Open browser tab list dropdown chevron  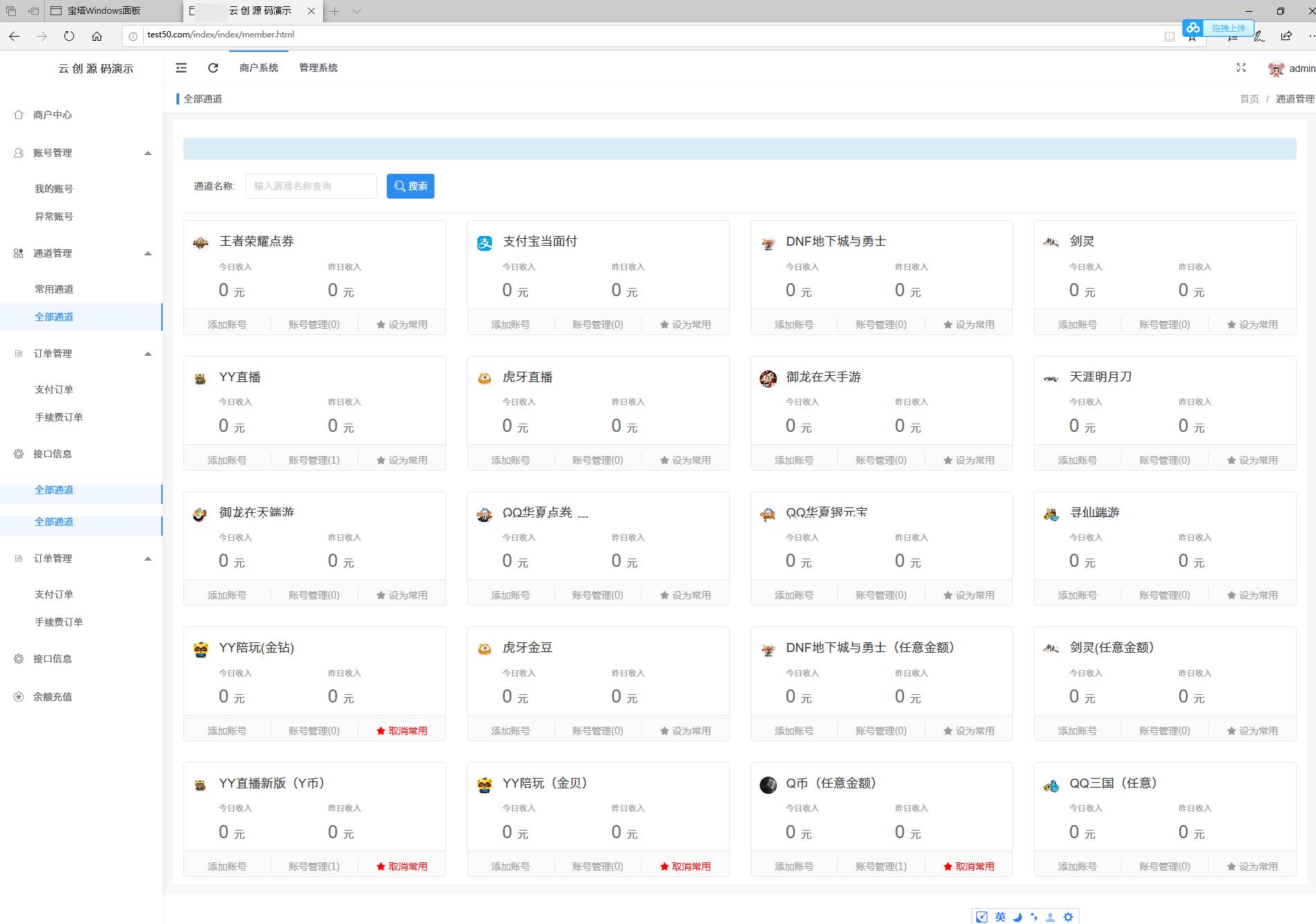pos(356,11)
